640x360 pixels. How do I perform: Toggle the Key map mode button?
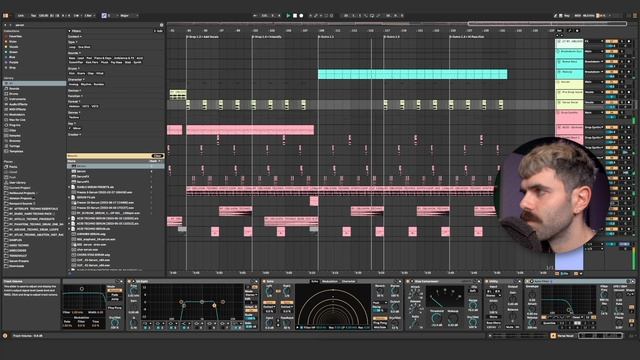click(x=567, y=16)
